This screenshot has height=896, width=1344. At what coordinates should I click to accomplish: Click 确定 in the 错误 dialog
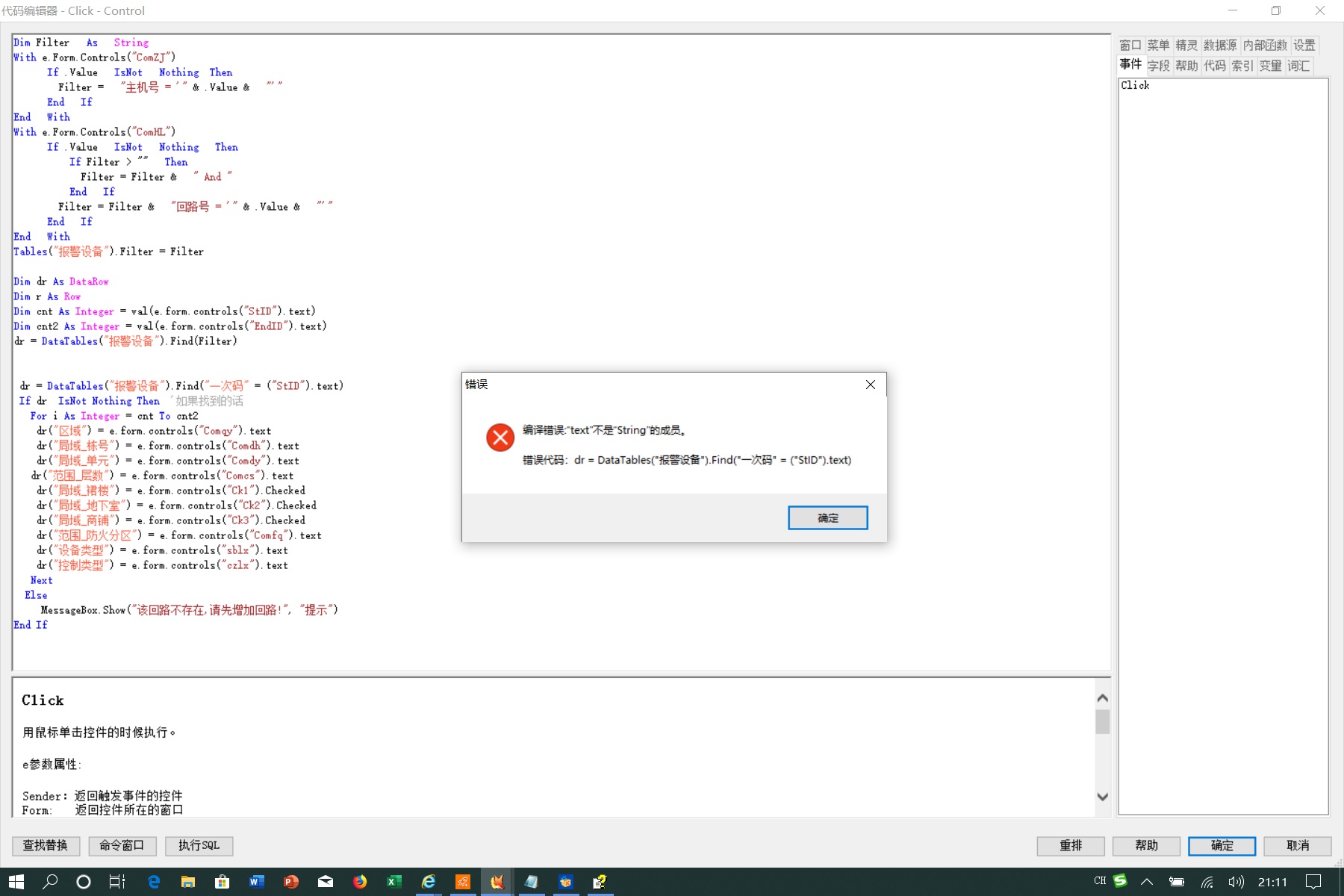[827, 517]
